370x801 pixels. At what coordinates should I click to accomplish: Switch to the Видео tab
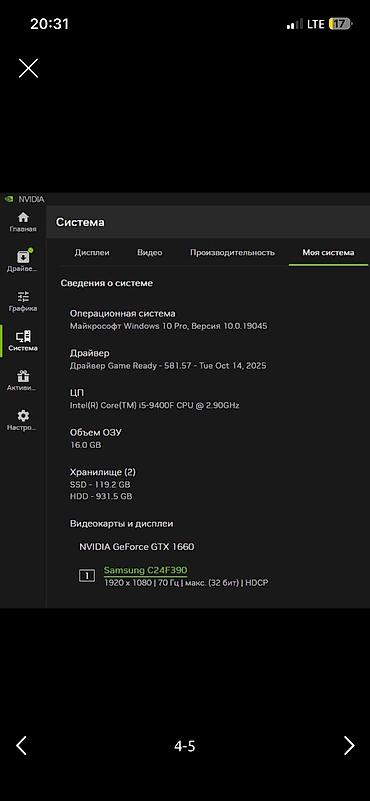(150, 252)
